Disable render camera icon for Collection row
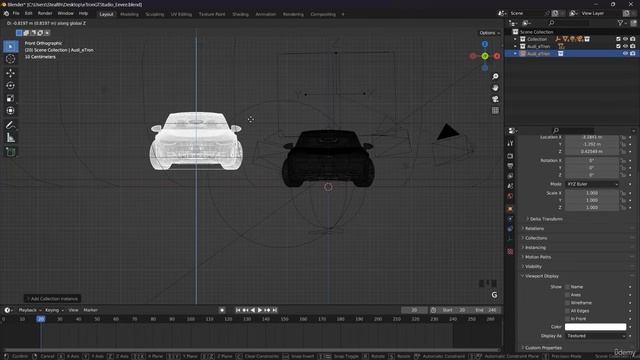The height and width of the screenshot is (360, 640). coord(633,39)
